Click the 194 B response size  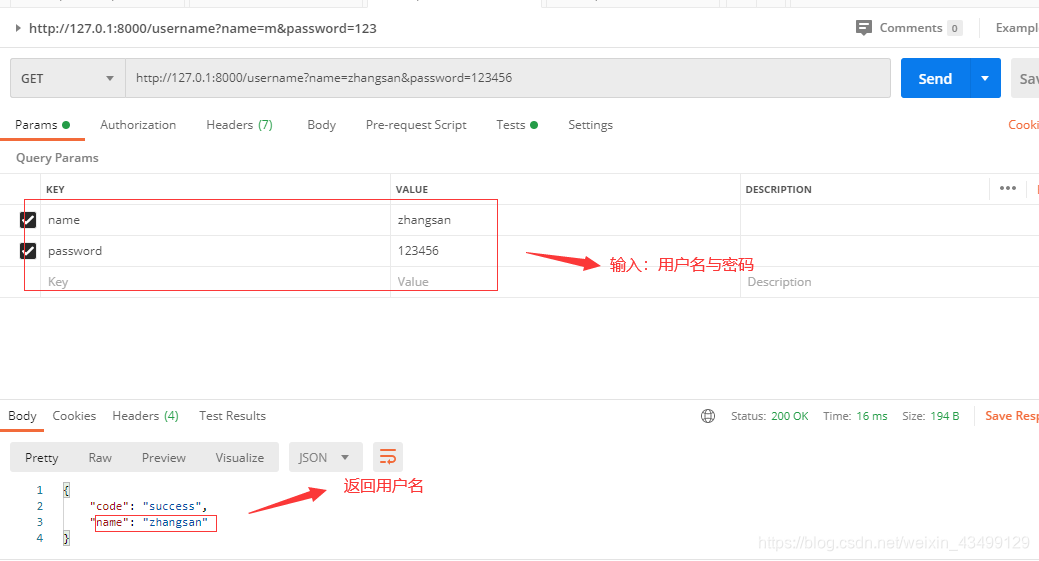click(x=945, y=416)
